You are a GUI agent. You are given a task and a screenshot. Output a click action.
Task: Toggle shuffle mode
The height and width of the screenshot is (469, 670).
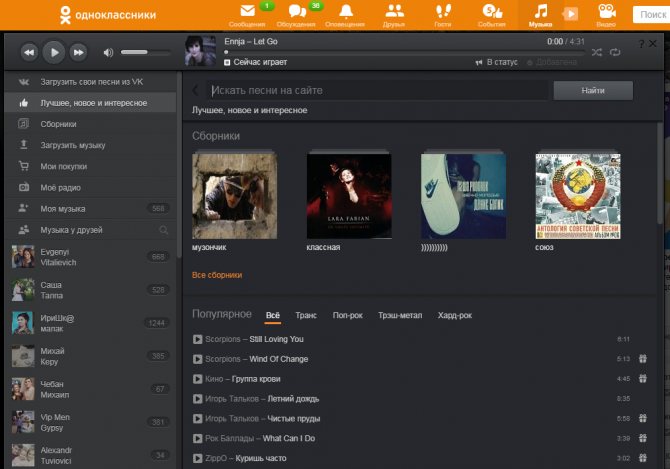coord(597,52)
